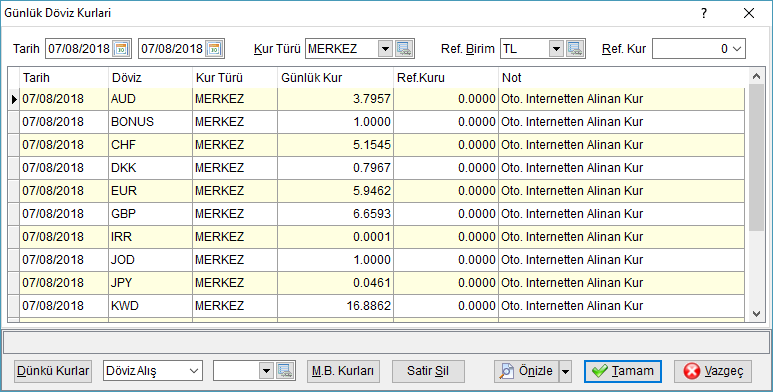773x392 pixels.
Task: Open calendar for the first Tarih date
Action: 121,49
